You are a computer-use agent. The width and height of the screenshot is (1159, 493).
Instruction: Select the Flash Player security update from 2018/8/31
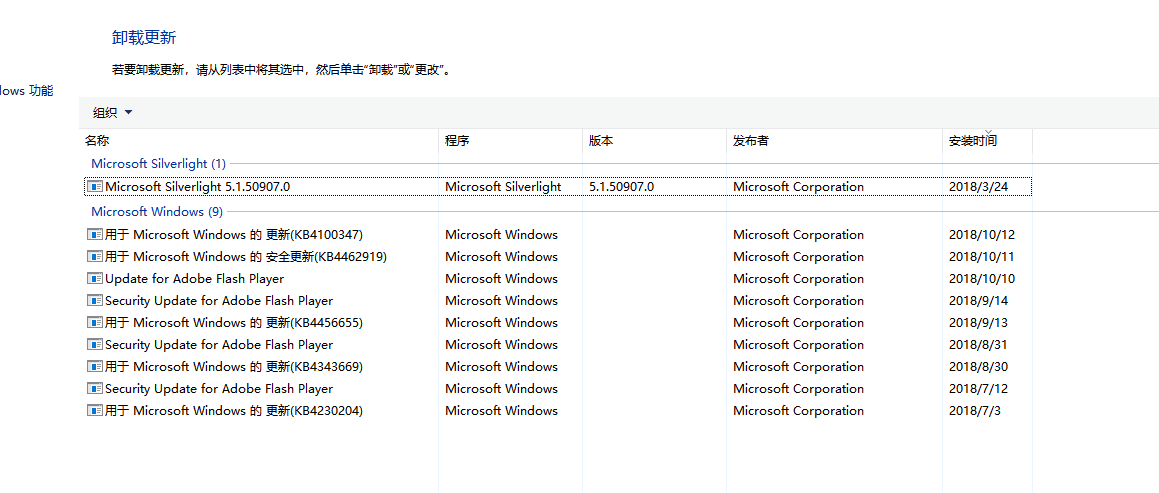click(218, 345)
